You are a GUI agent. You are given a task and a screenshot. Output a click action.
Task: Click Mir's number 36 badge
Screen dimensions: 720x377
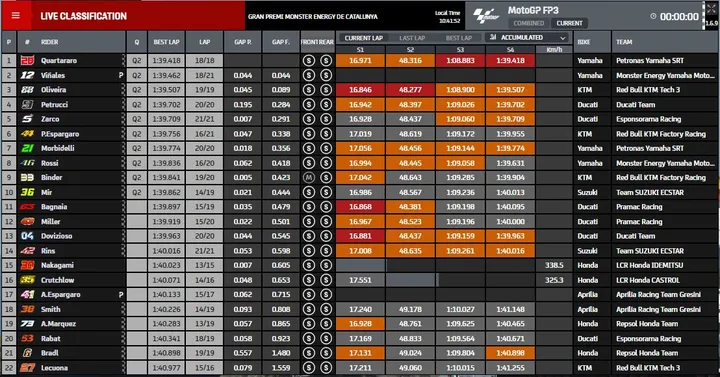click(27, 192)
